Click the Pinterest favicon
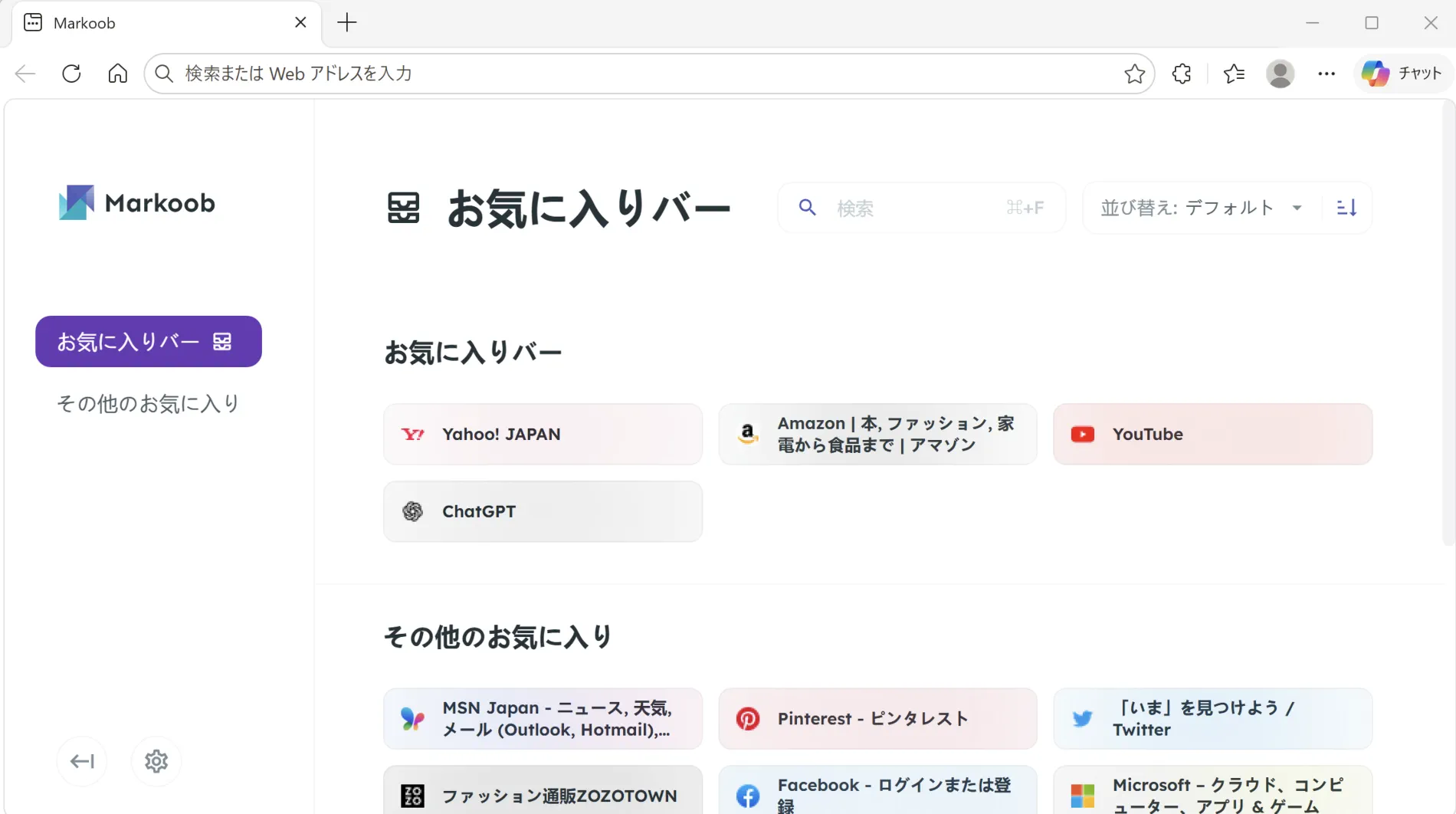This screenshot has height=814, width=1456. pos(748,718)
